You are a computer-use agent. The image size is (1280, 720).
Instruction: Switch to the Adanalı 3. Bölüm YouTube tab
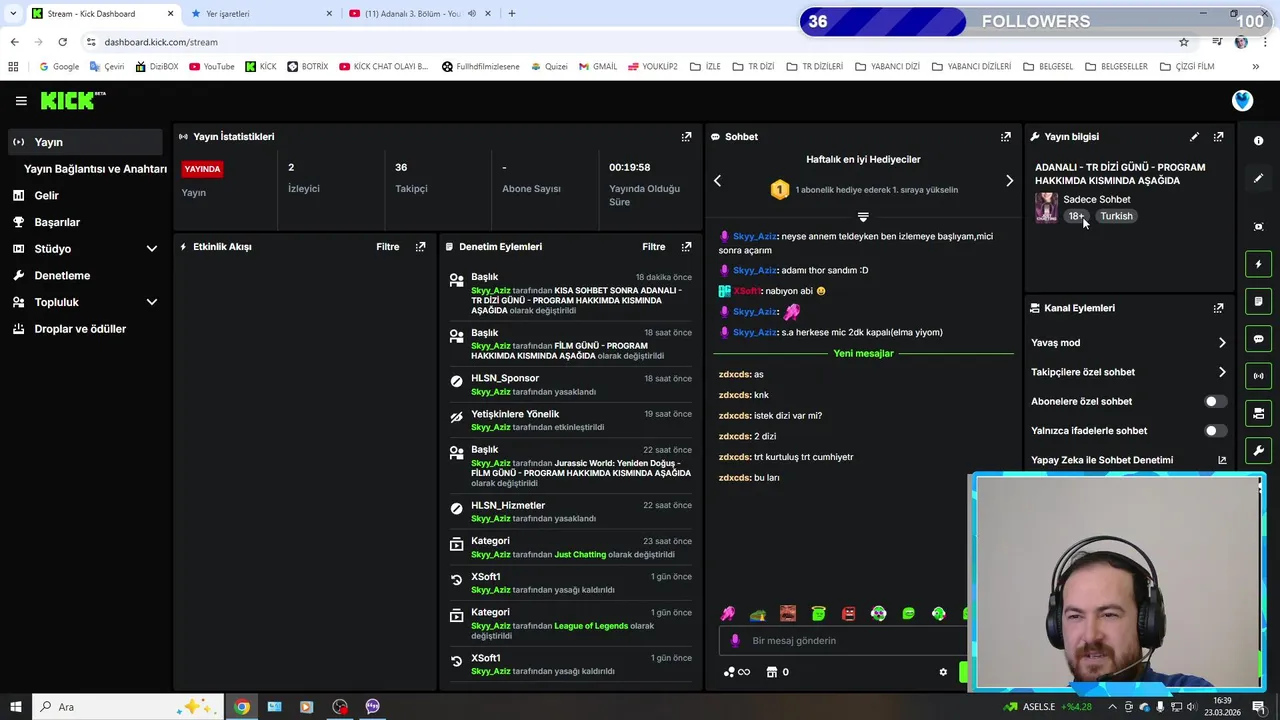tap(418, 14)
